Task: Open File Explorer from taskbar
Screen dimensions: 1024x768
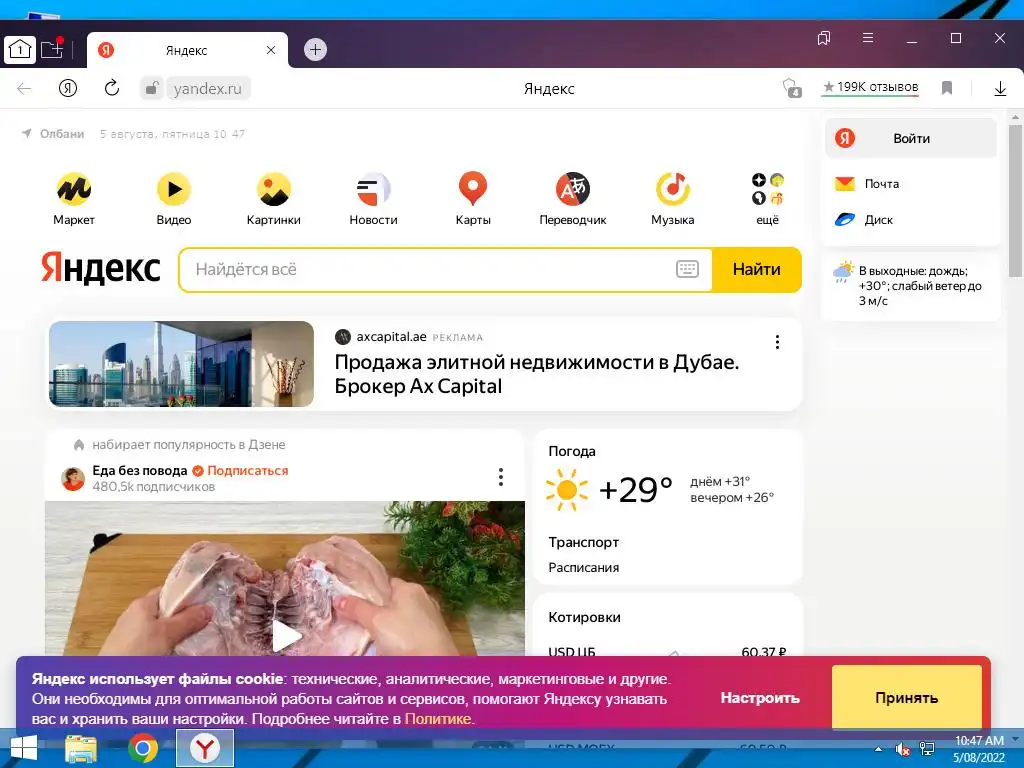Action: [82, 748]
